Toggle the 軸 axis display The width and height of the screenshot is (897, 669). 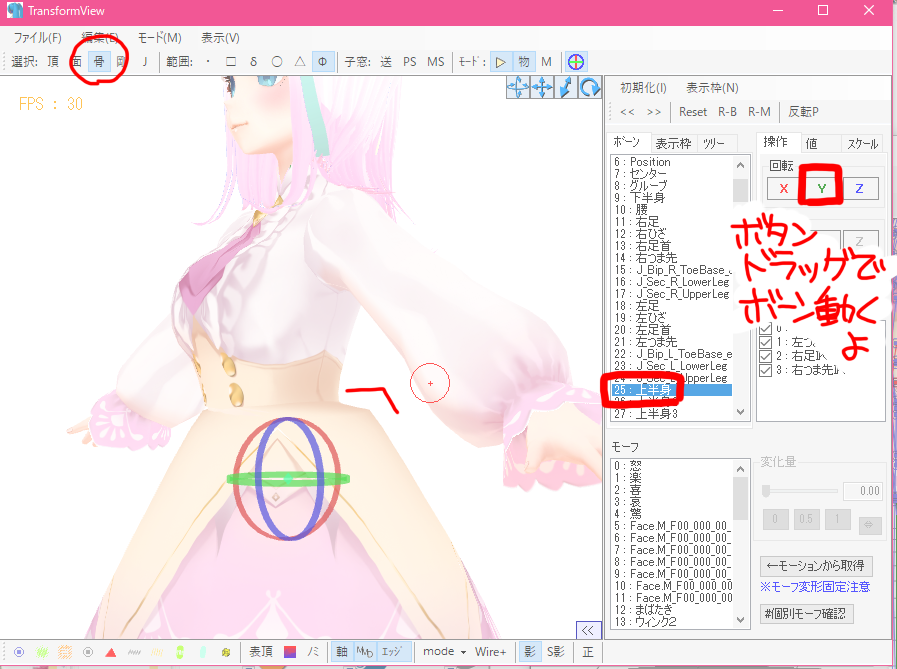click(342, 652)
